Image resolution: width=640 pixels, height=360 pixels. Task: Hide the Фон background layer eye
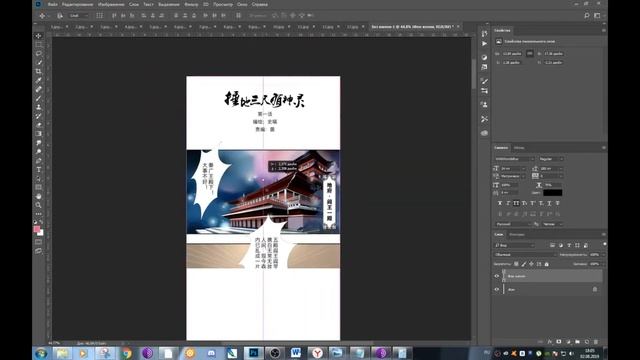(497, 289)
